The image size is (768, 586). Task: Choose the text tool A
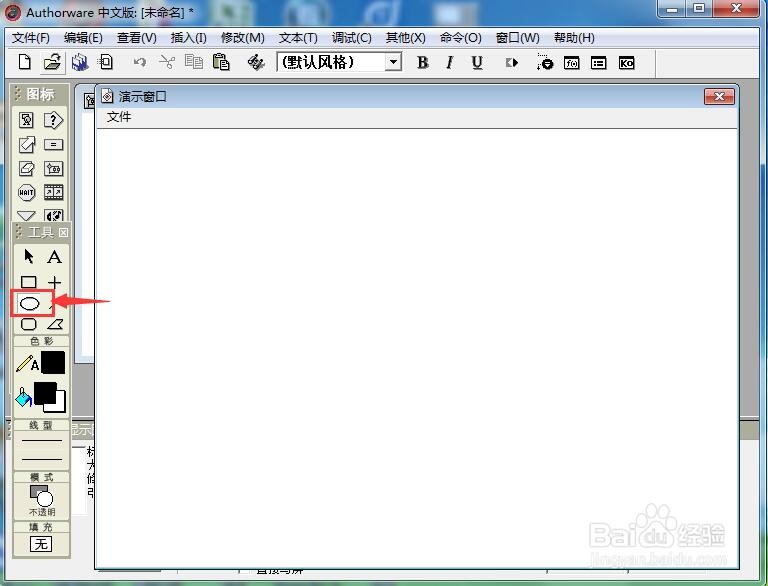[x=54, y=257]
